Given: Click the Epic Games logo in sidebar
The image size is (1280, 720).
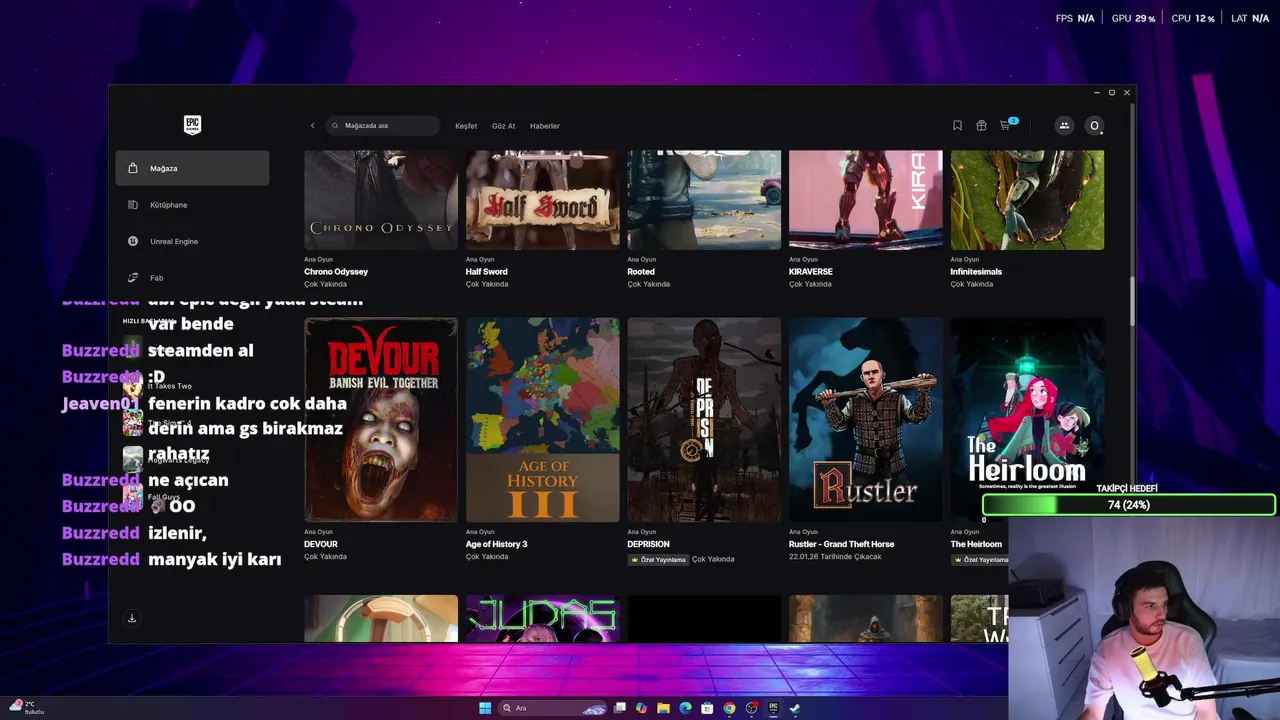Looking at the screenshot, I should tap(192, 125).
